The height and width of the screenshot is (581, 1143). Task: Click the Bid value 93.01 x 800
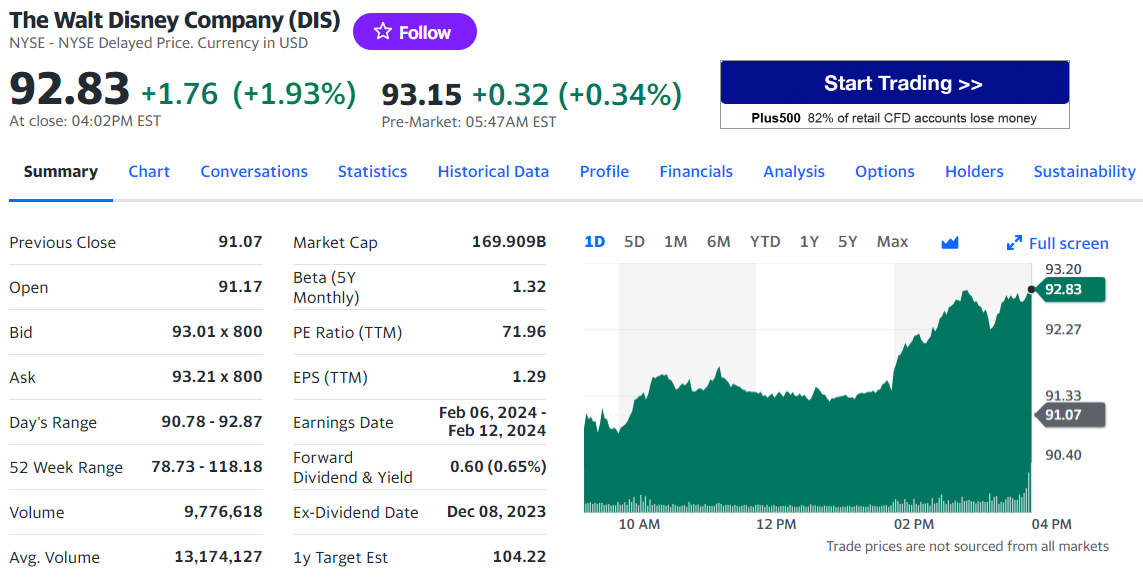217,332
